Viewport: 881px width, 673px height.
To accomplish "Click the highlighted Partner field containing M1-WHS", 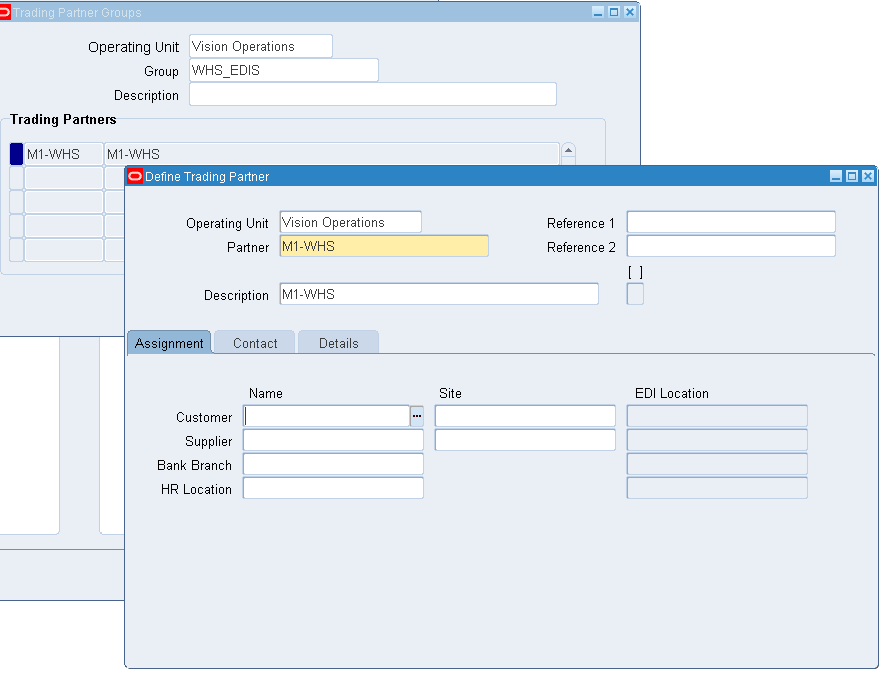I will (384, 246).
